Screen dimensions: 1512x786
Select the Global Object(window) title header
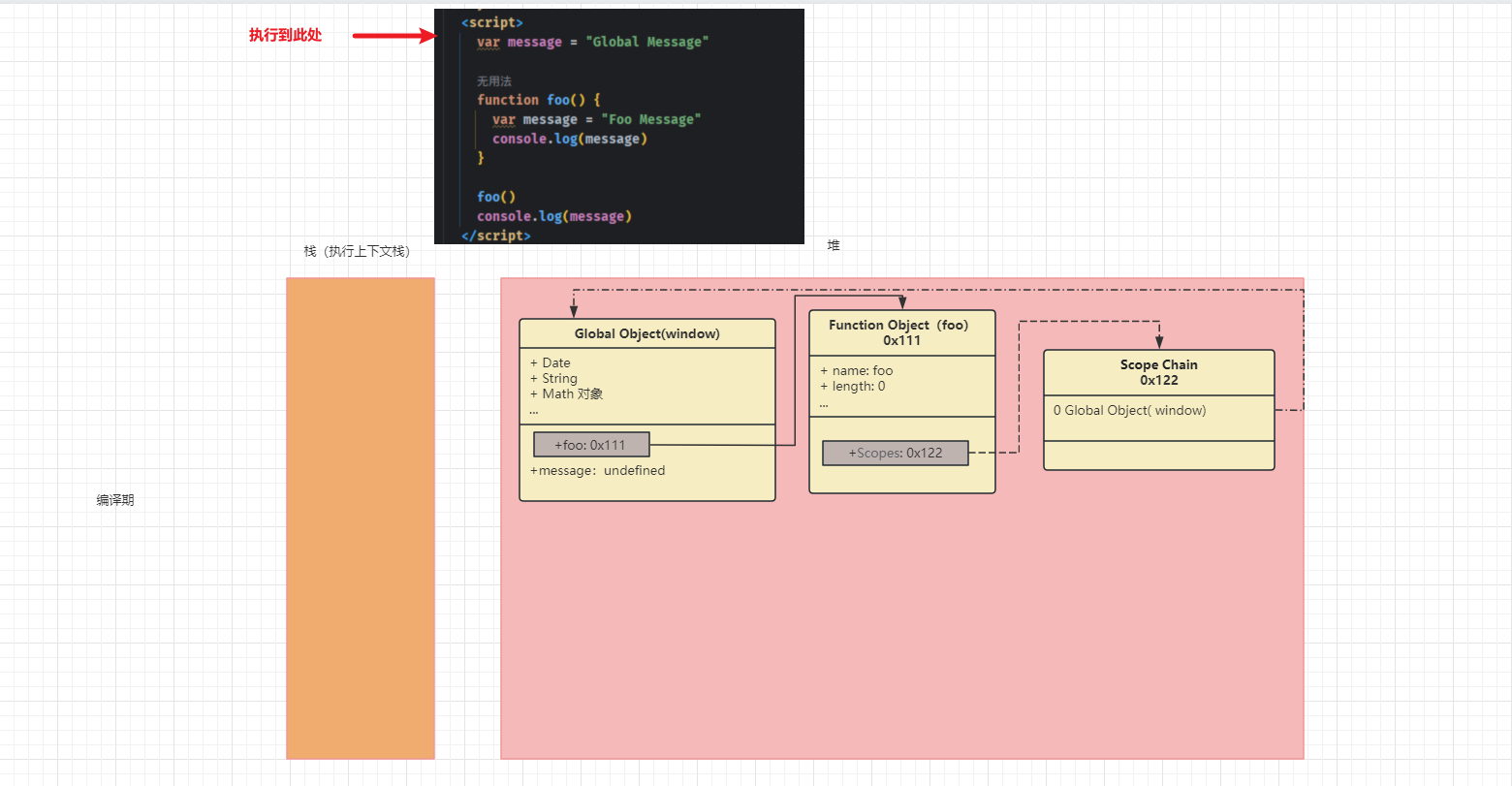point(646,333)
